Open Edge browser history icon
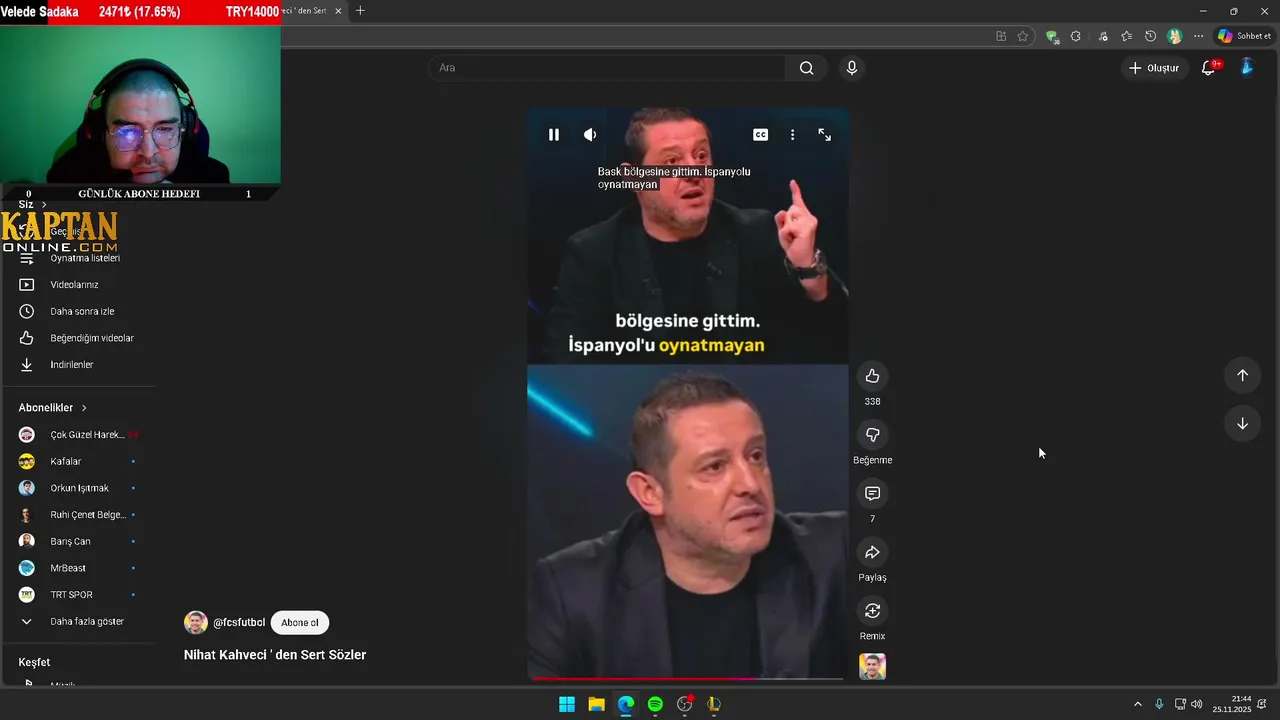The image size is (1280, 720). pos(1150,36)
